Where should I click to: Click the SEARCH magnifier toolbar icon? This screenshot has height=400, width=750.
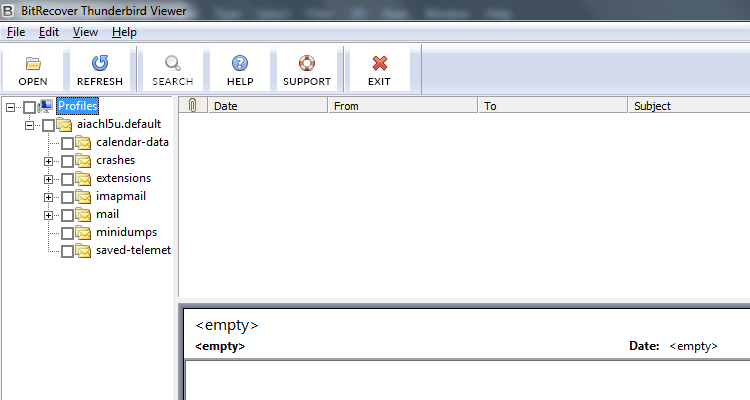click(172, 63)
